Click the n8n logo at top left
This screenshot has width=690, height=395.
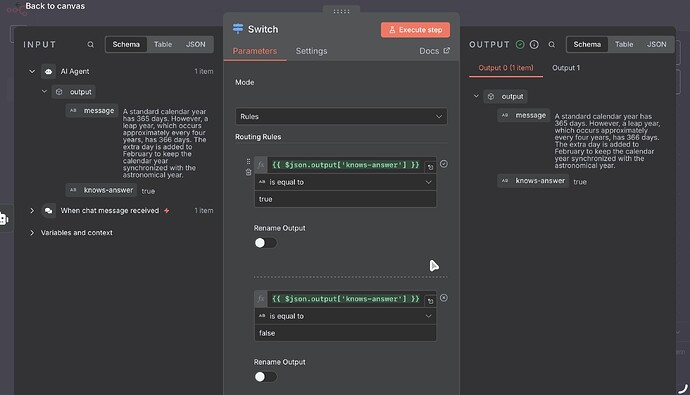coord(16,9)
